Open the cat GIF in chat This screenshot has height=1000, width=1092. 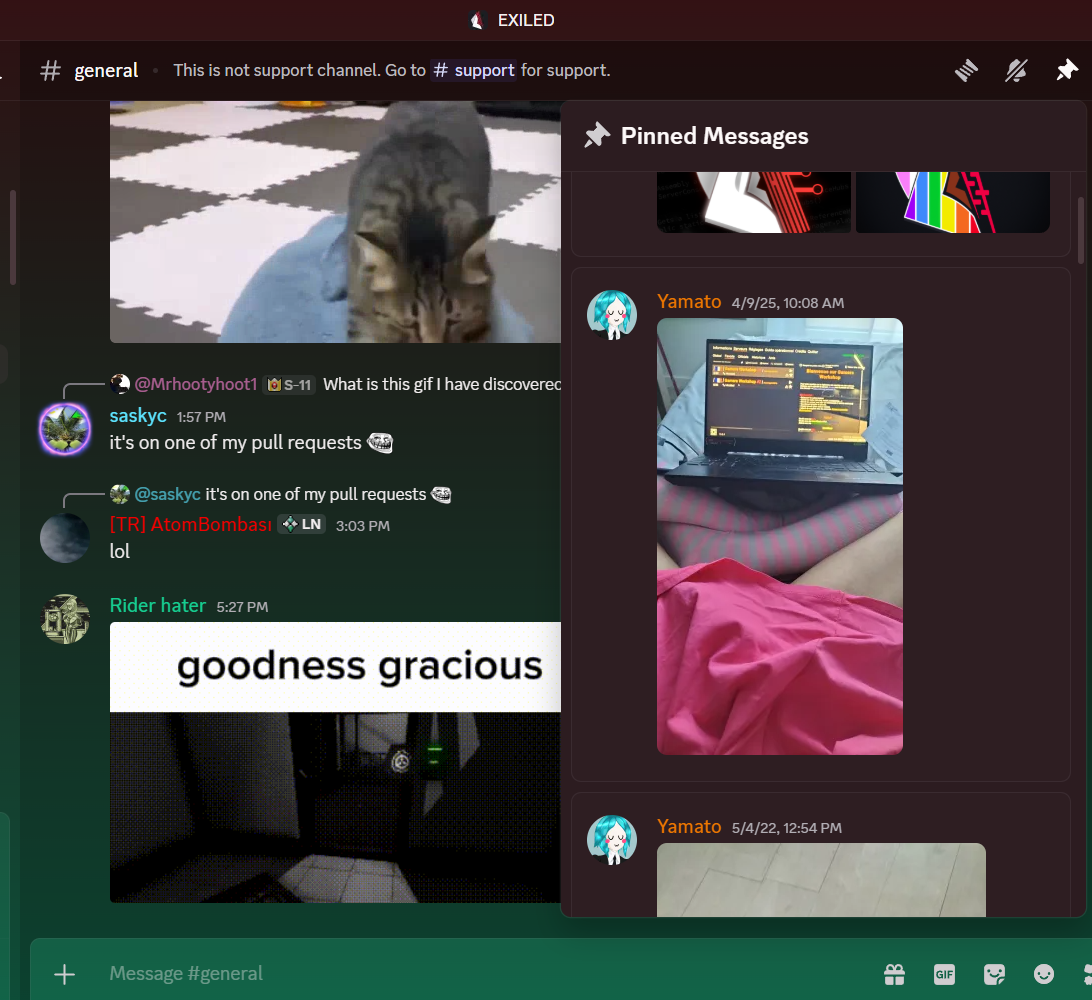click(335, 222)
